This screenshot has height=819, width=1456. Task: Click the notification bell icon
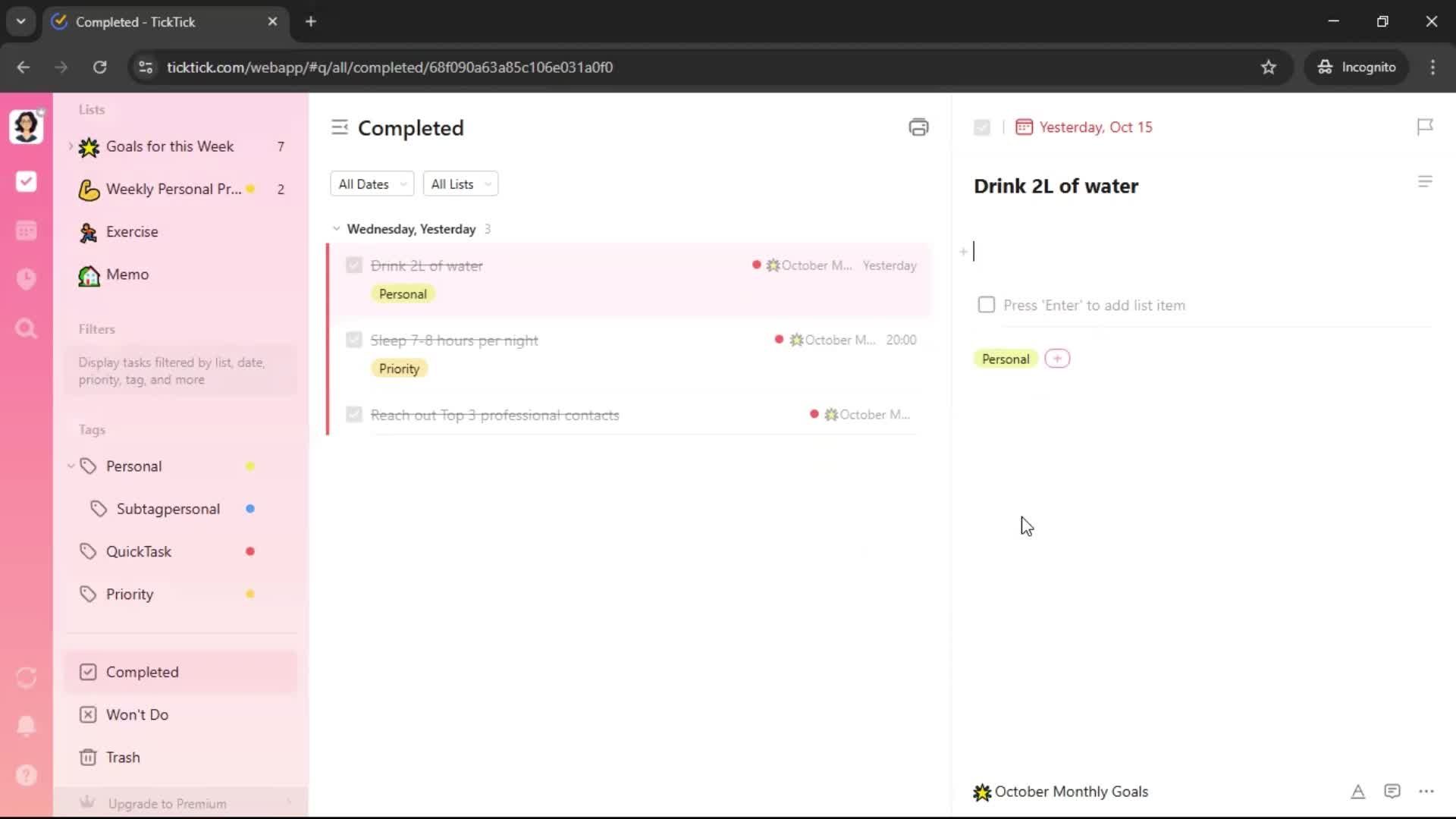[26, 726]
